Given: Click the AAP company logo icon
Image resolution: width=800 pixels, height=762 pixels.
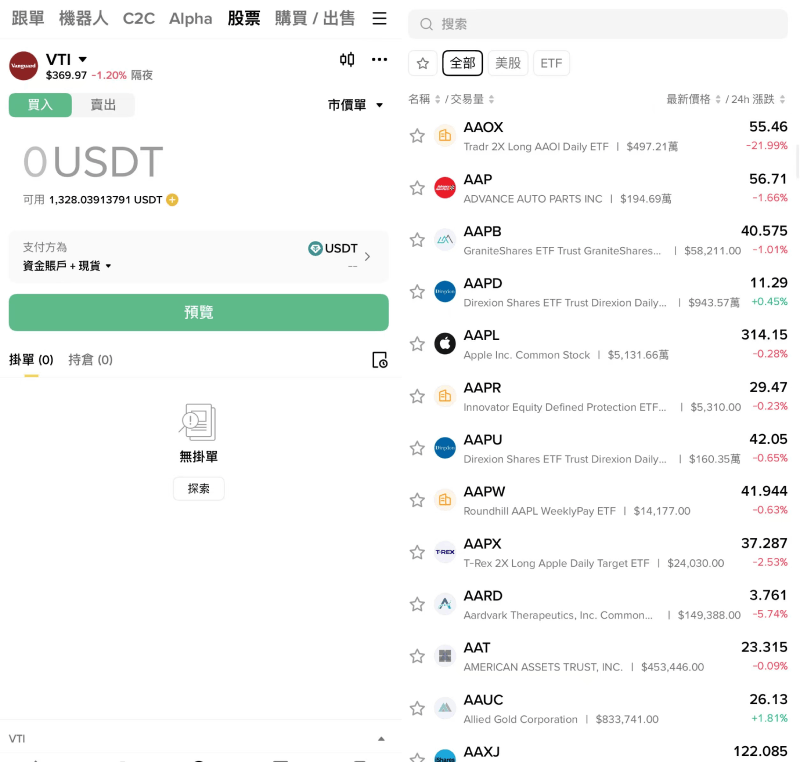Looking at the screenshot, I should tap(445, 188).
